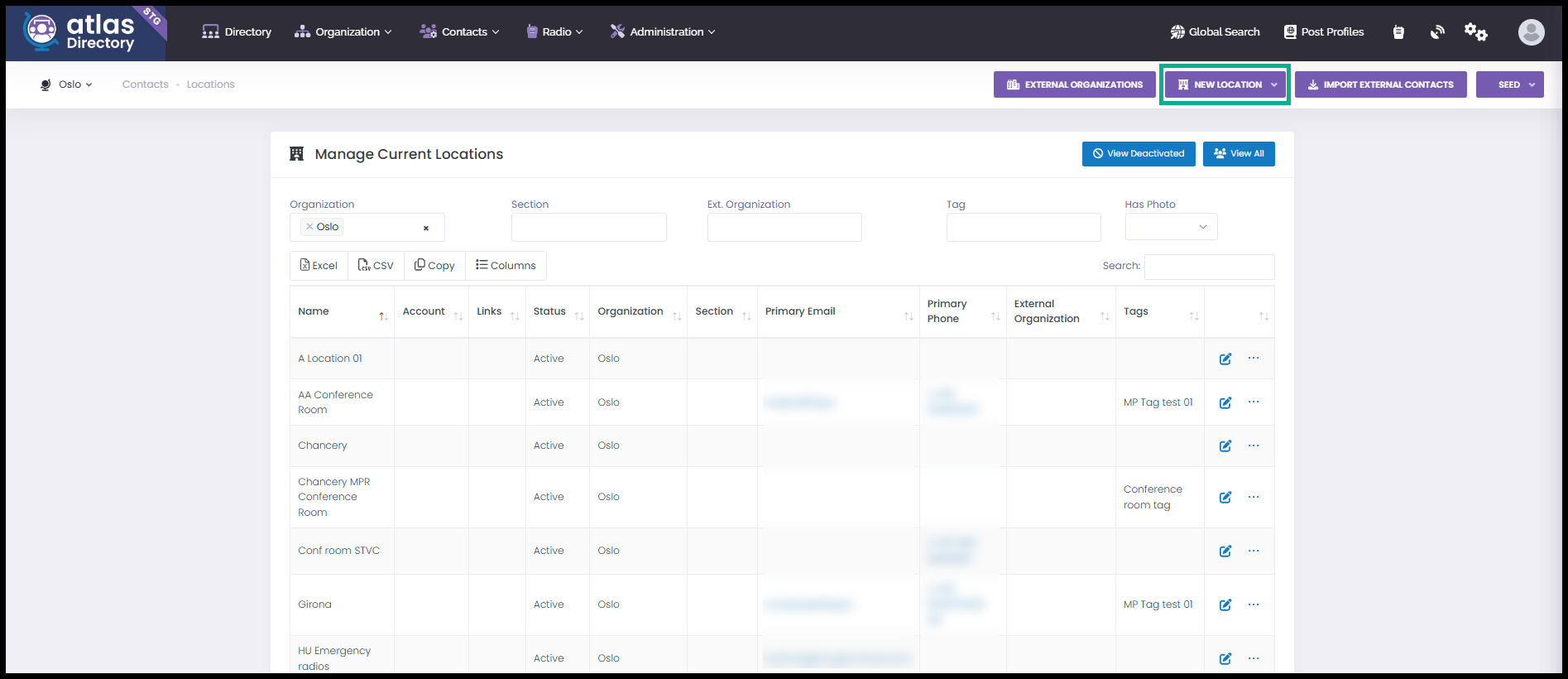The width and height of the screenshot is (1568, 679).
Task: Open the Contacts menu
Action: pyautogui.click(x=459, y=31)
